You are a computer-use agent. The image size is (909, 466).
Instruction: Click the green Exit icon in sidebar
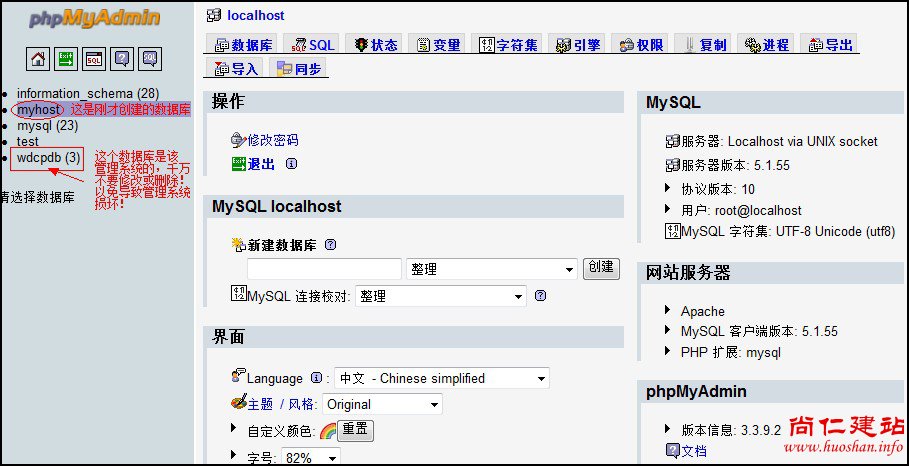click(66, 59)
